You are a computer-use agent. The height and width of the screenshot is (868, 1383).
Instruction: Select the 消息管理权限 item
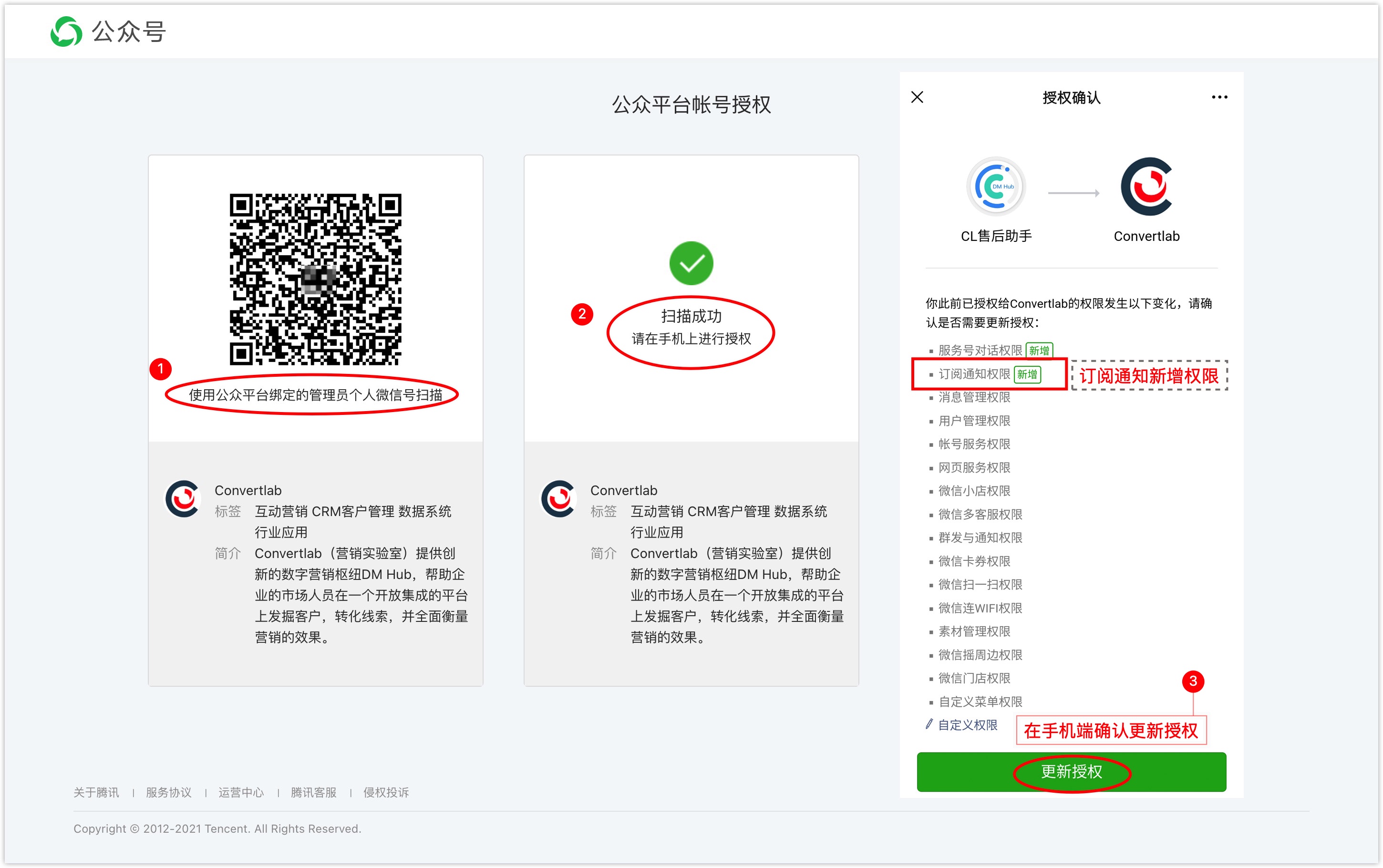(974, 397)
